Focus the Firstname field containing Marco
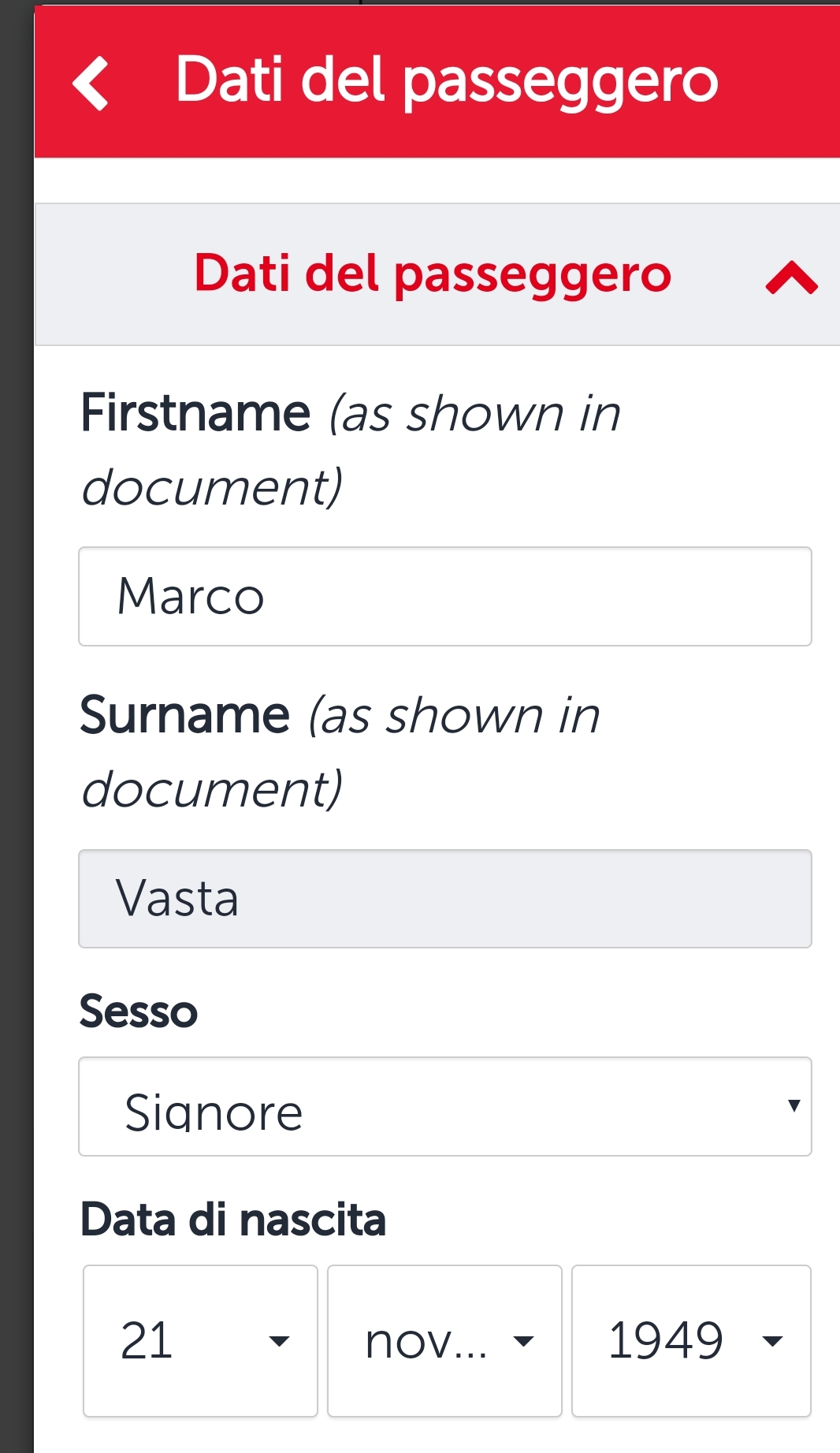Screen dimensions: 840x1453 (x=445, y=597)
